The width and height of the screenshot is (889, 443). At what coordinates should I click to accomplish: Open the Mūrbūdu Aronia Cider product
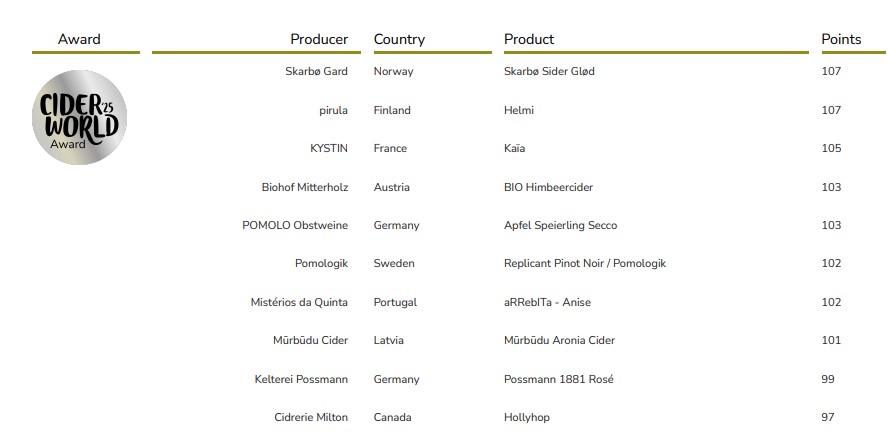(x=561, y=340)
